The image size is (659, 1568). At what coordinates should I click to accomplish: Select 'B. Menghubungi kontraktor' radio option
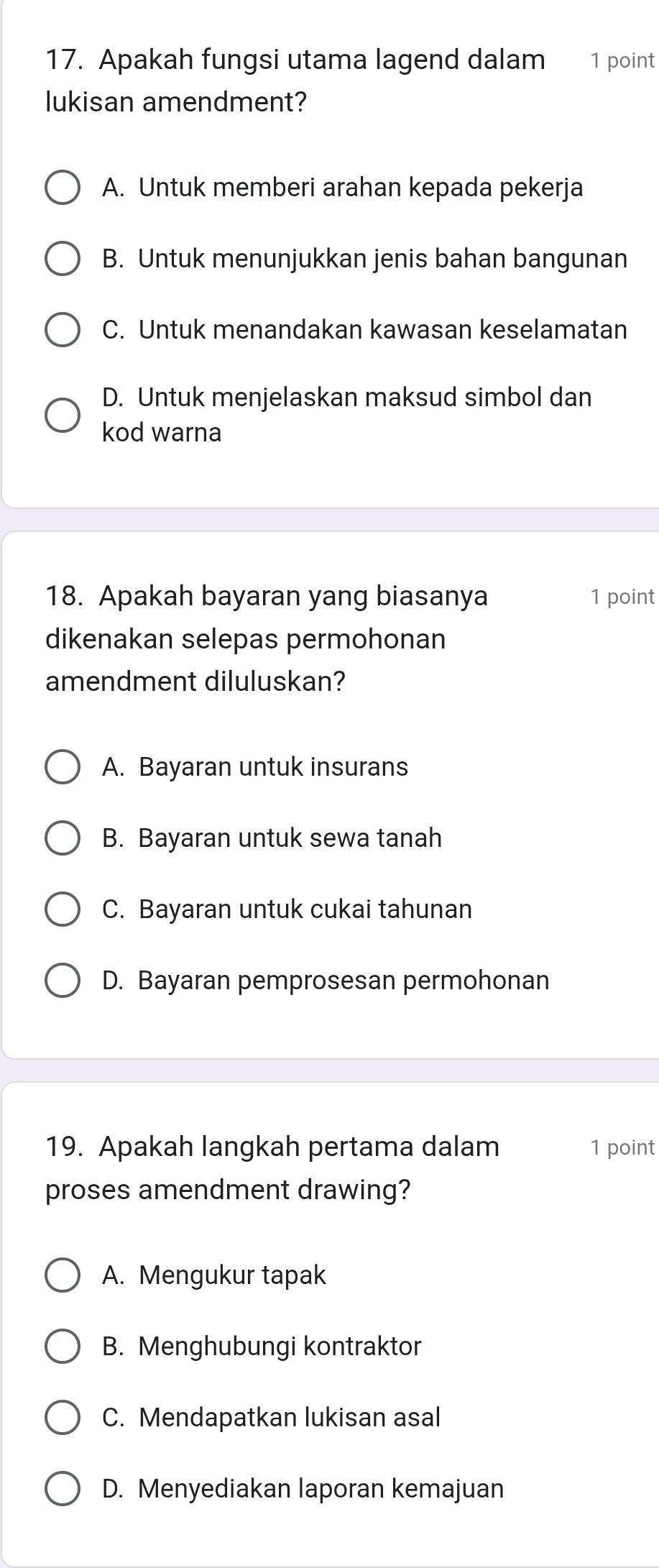point(63,1347)
